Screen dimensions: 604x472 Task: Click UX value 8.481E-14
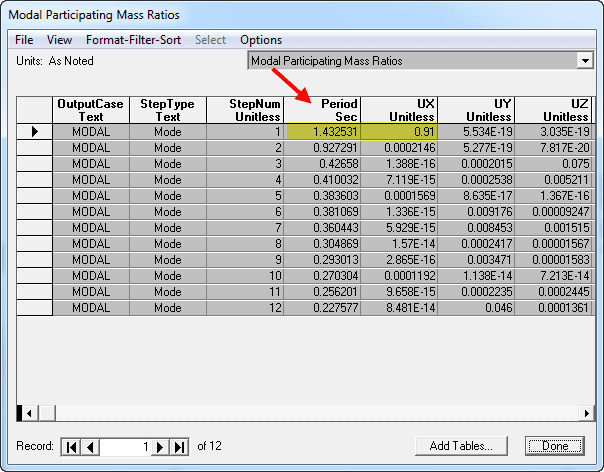[399, 308]
